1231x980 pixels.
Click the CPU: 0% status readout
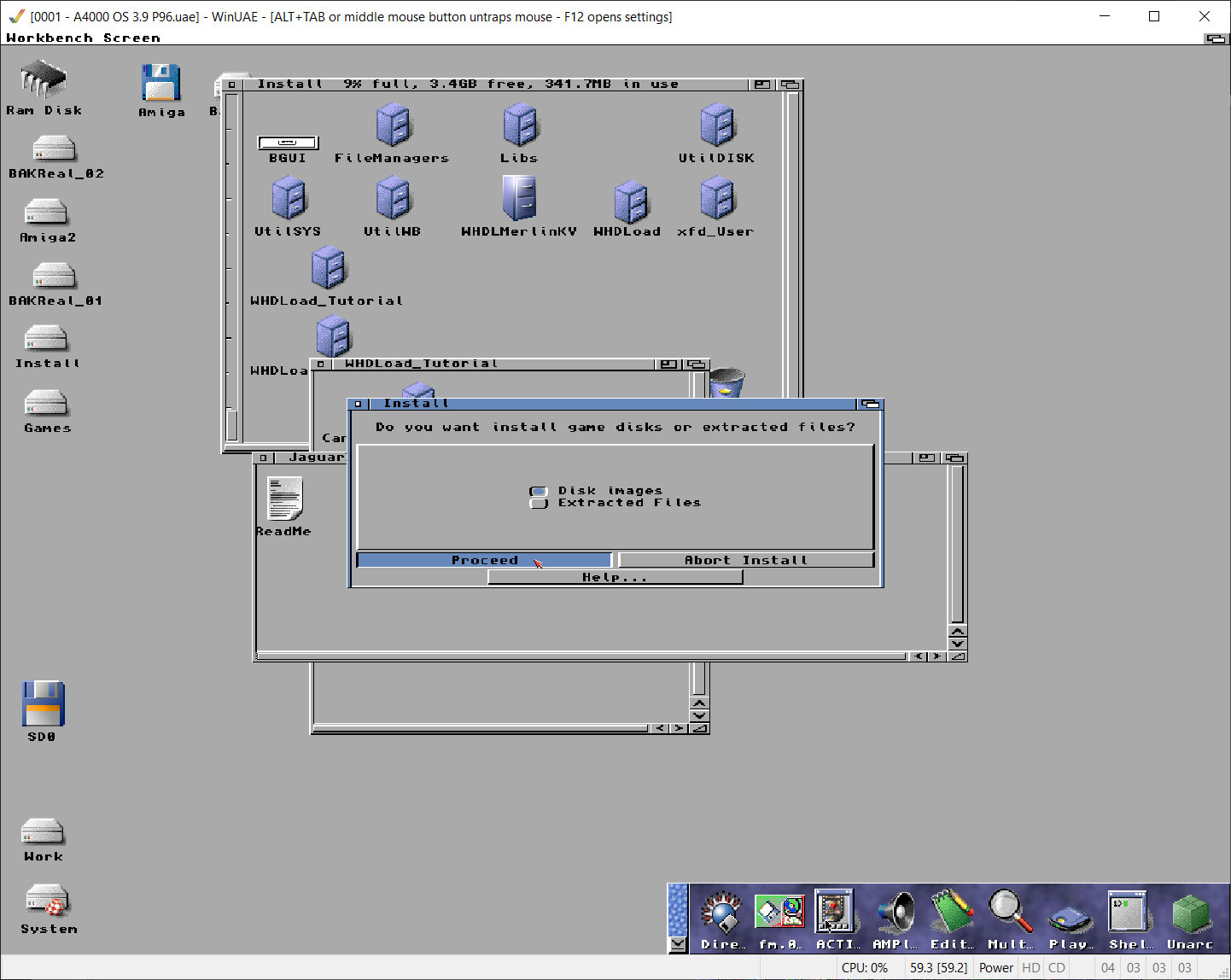pos(864,967)
